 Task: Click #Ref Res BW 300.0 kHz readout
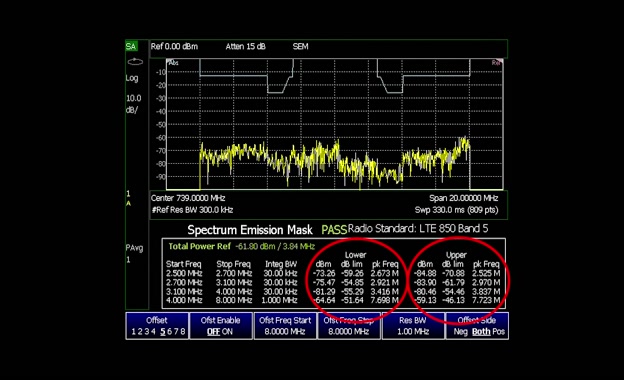[192, 210]
